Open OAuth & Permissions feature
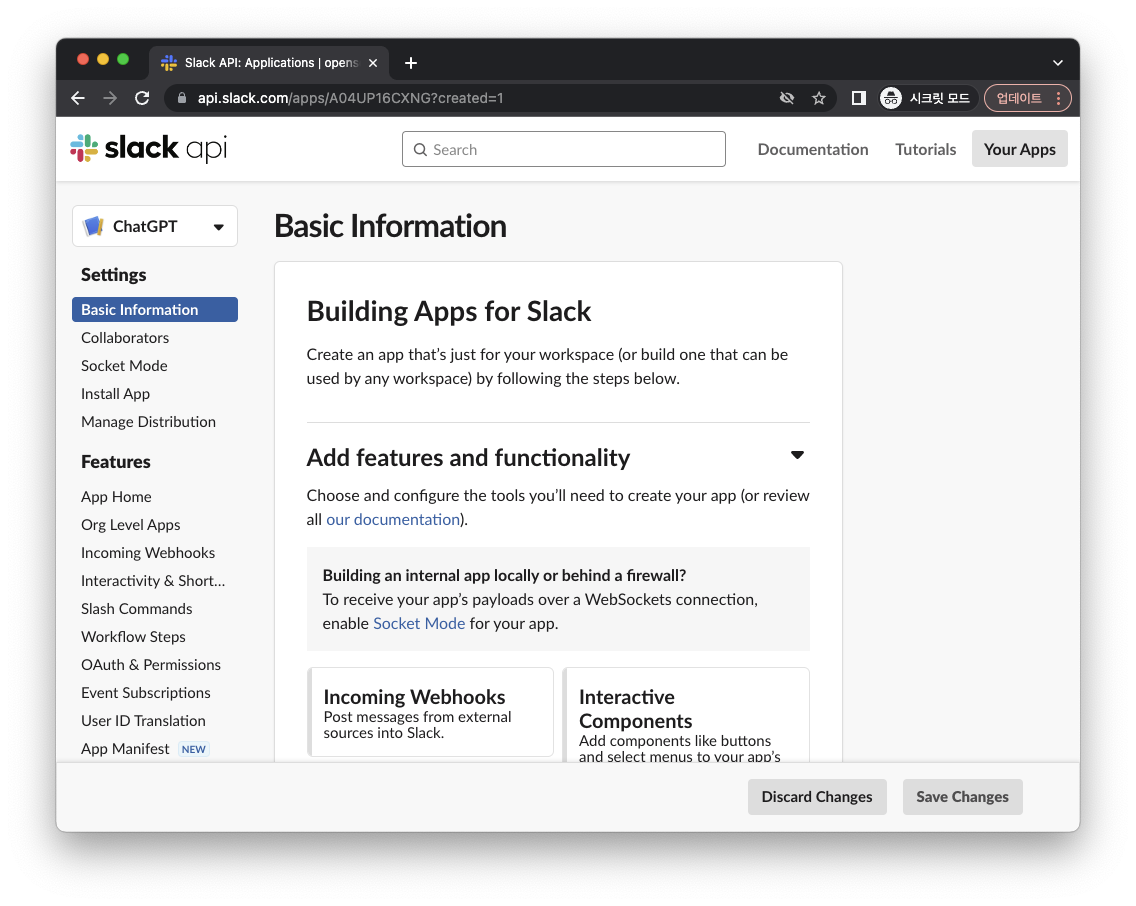Viewport: 1136px width, 906px height. [x=151, y=665]
